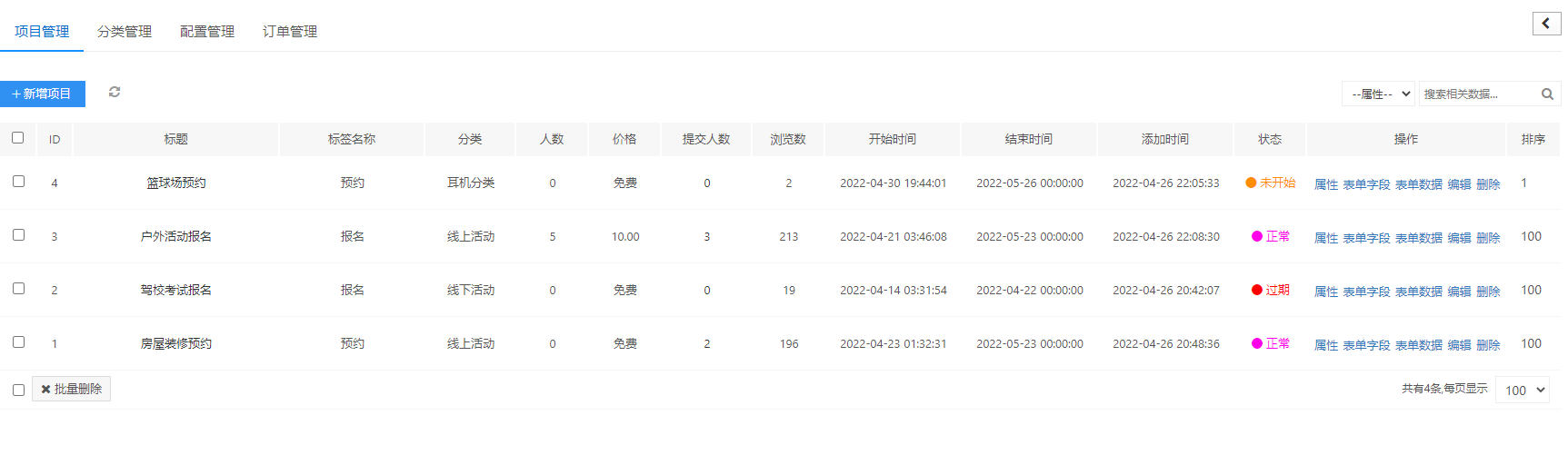Image resolution: width=1568 pixels, height=465 pixels.
Task: Collapse panel with the top-right chevron-left icon
Action: pos(1546,24)
